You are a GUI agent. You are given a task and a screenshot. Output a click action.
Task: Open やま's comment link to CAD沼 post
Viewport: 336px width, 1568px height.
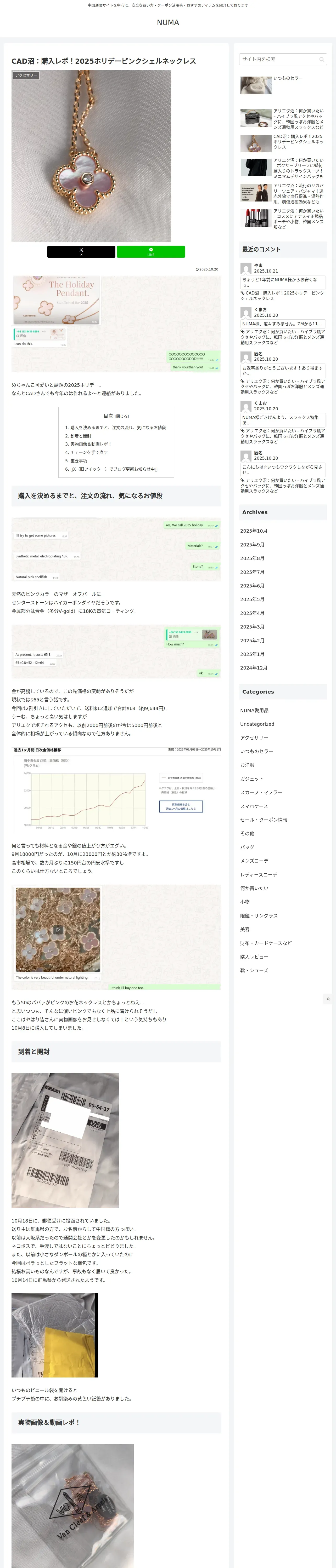coord(282,296)
